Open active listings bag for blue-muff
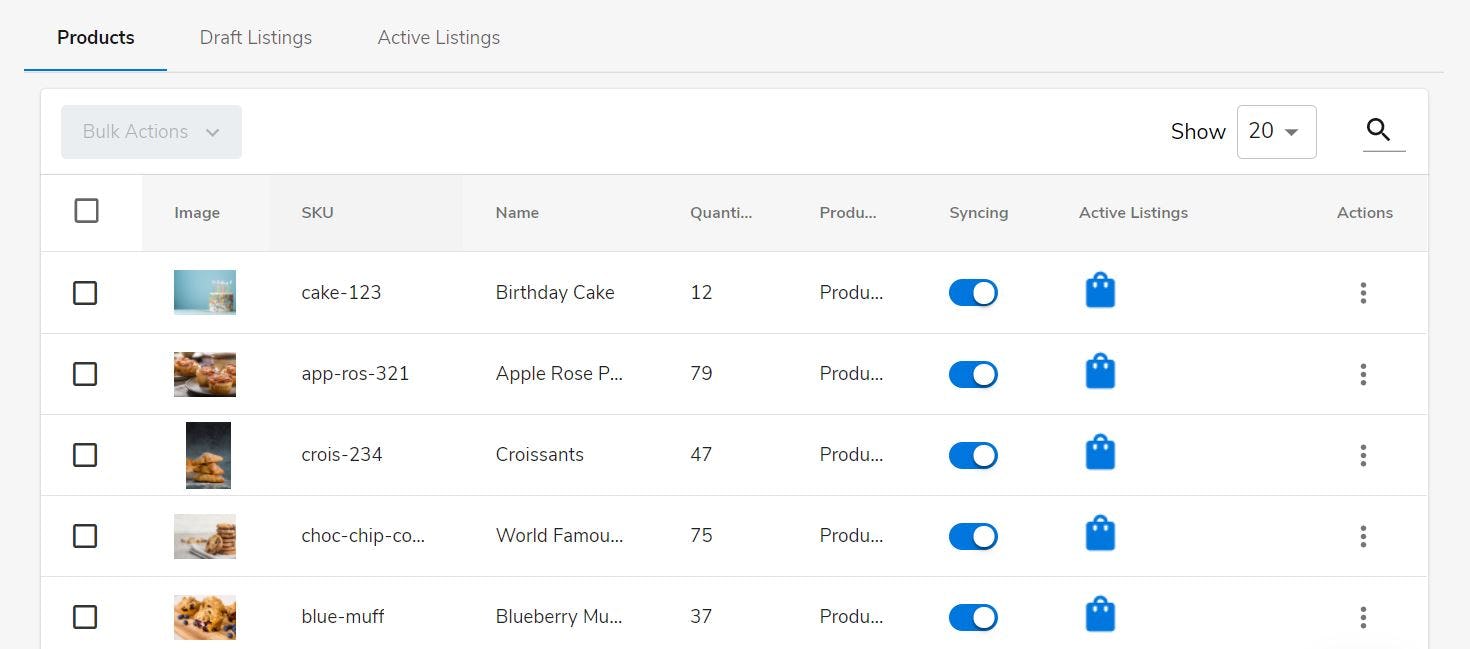This screenshot has height=649, width=1470. [1100, 615]
